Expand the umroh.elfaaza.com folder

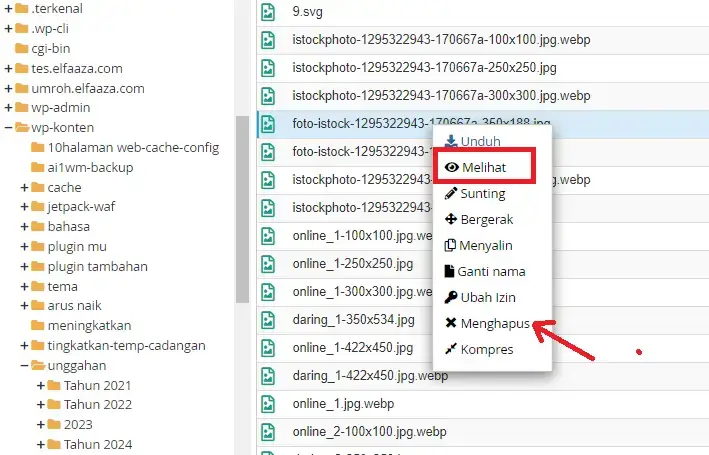(8, 88)
